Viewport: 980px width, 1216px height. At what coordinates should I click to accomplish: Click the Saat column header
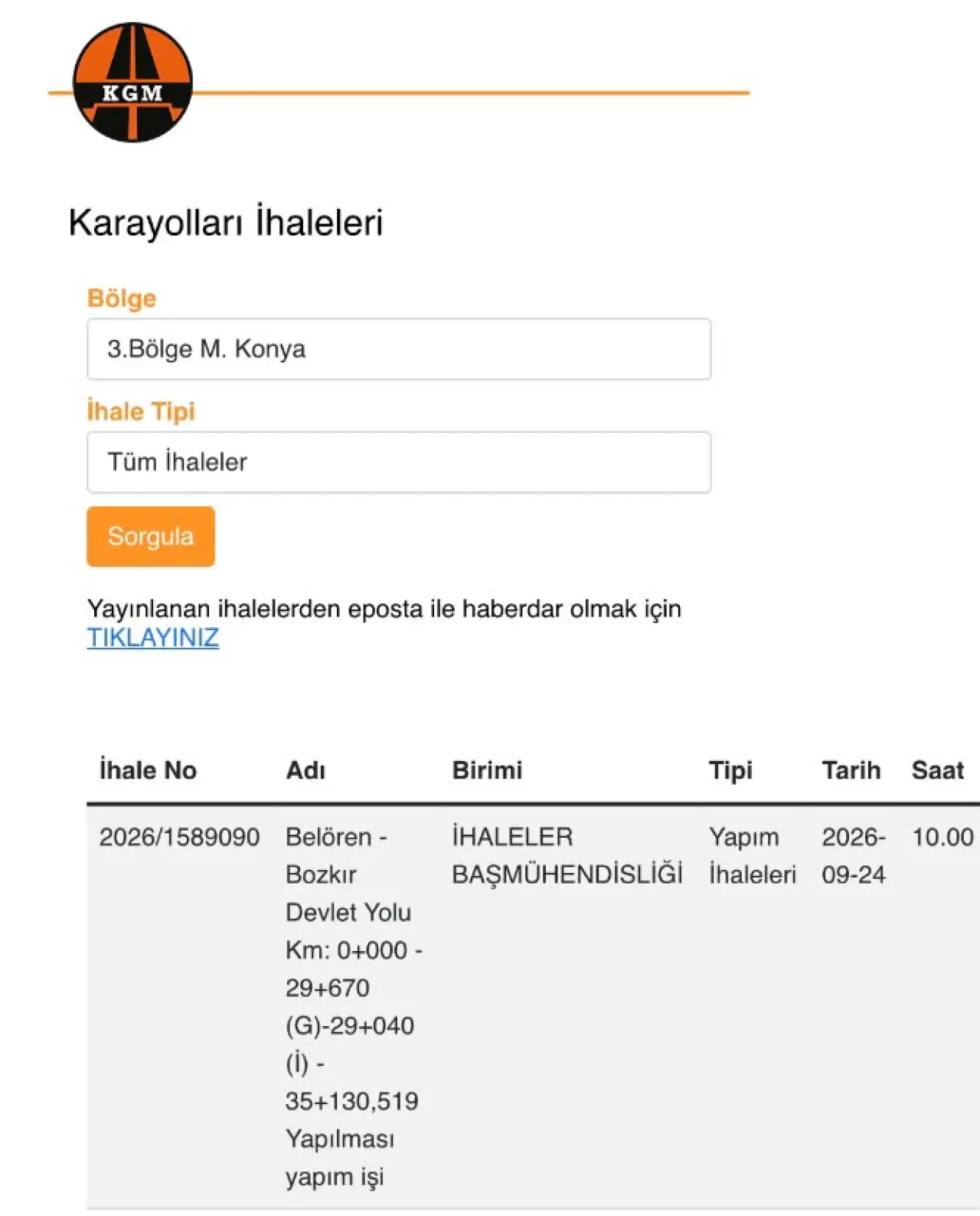point(937,770)
